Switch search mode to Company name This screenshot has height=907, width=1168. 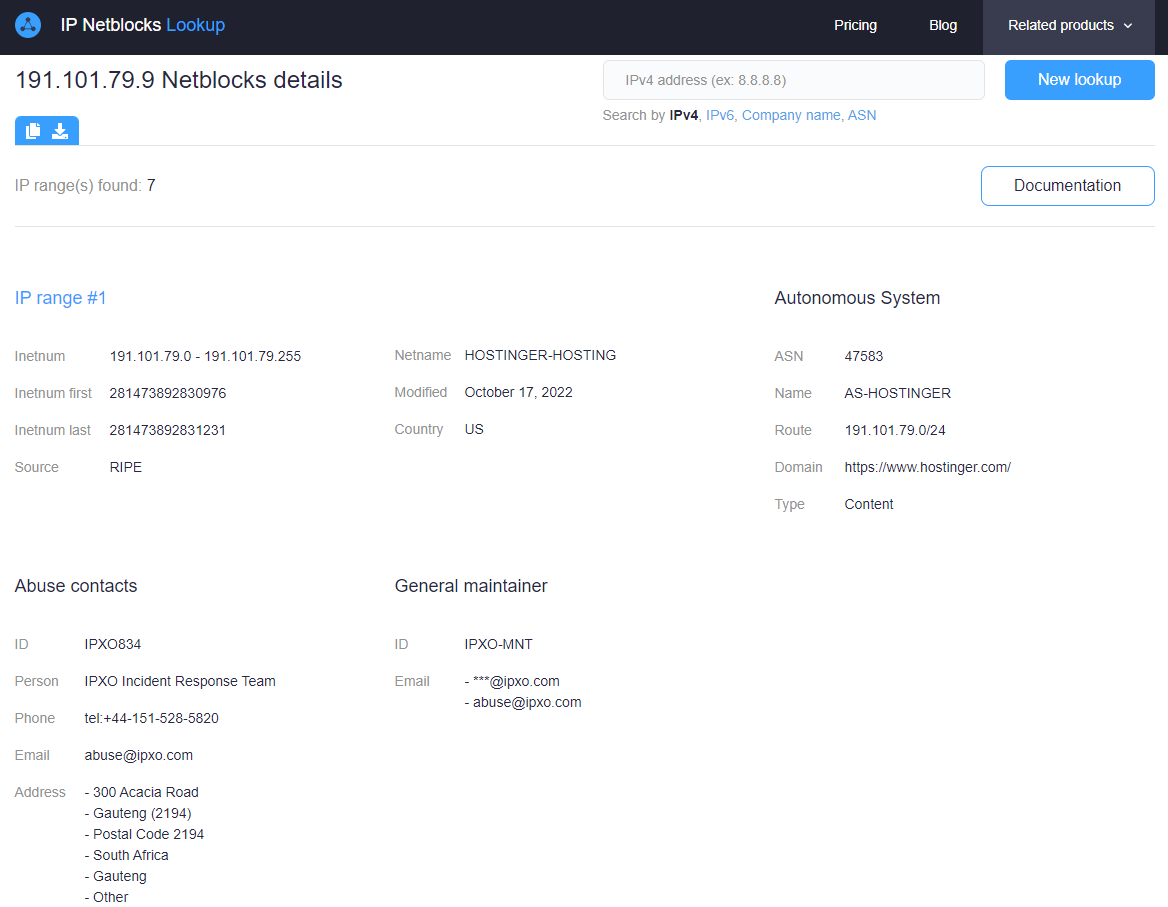(791, 115)
